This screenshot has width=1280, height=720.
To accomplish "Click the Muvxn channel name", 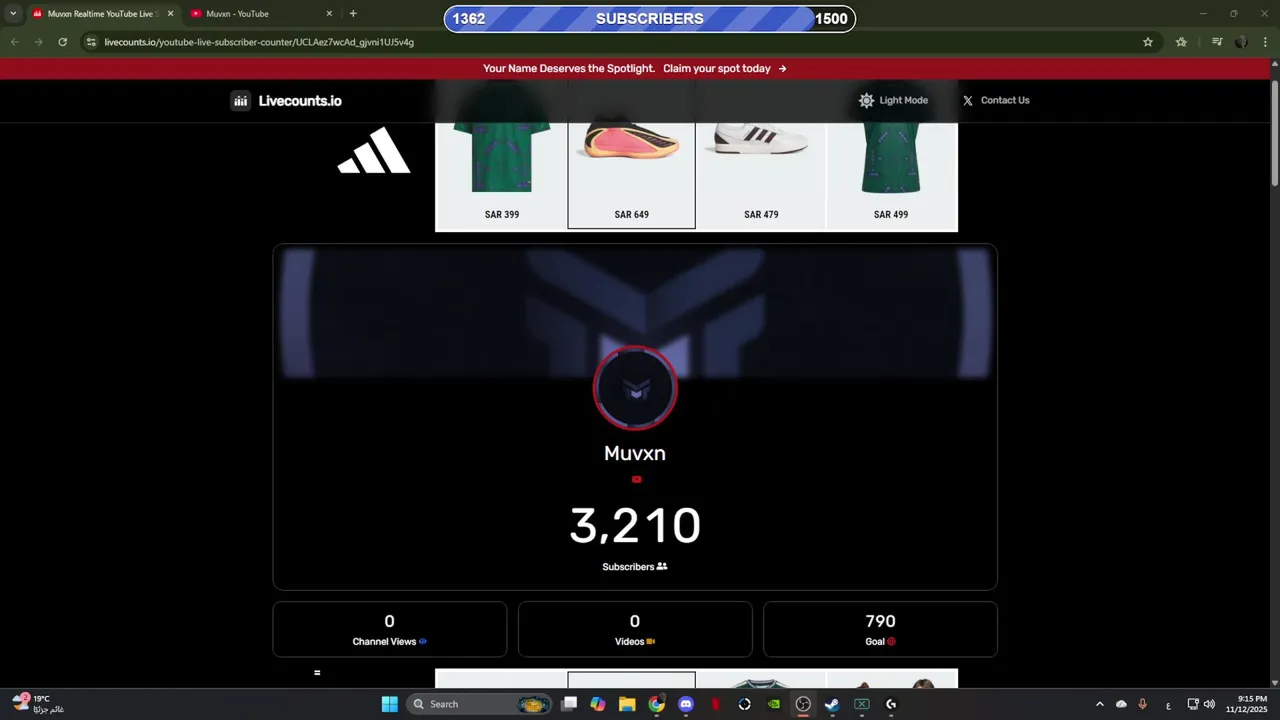I will pos(635,453).
